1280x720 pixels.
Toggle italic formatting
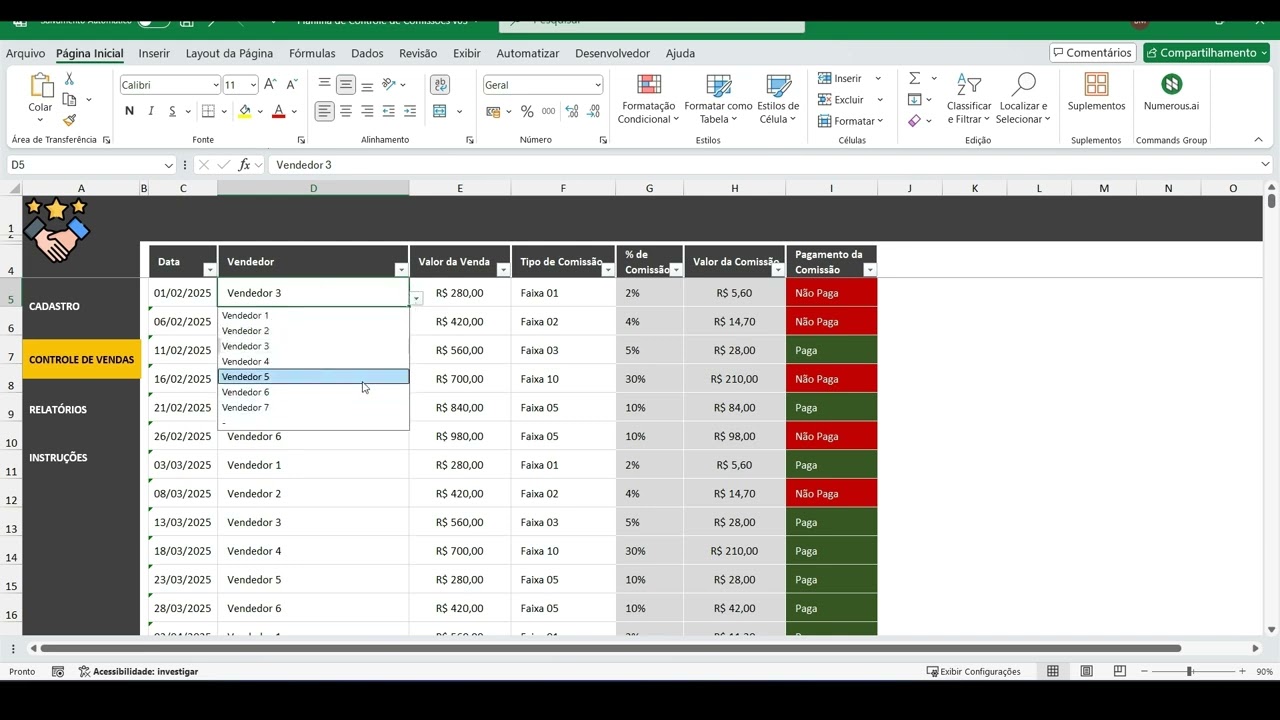click(151, 111)
